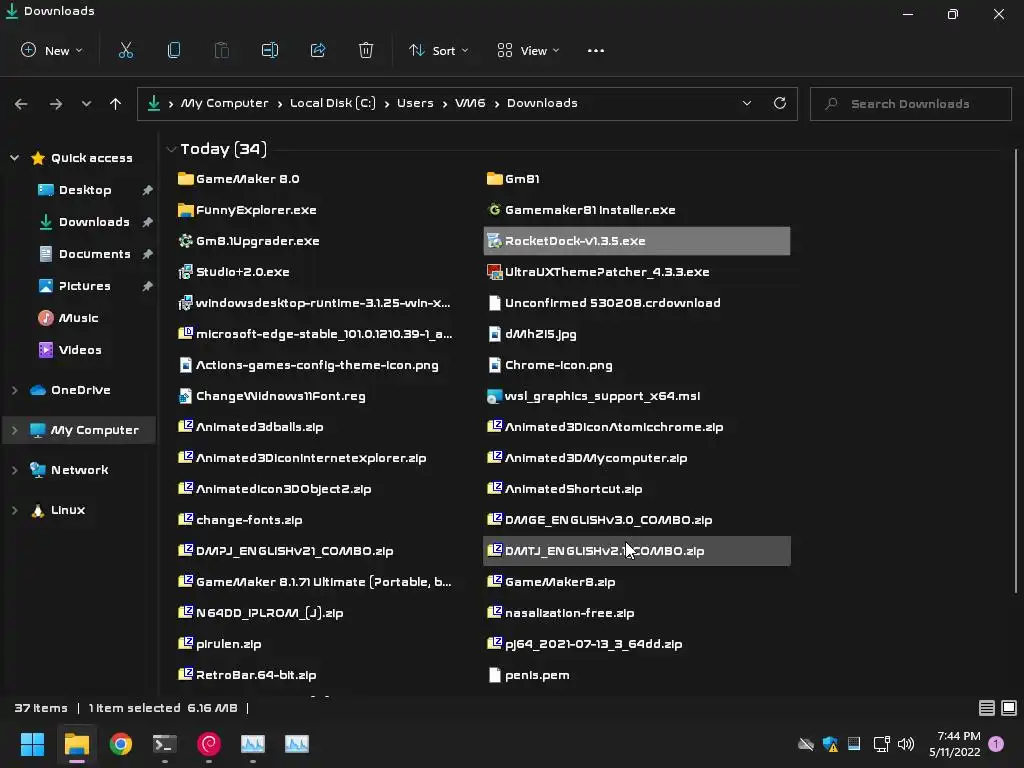Select ChangeWidnows11Font.reg file
The height and width of the screenshot is (768, 1024).
pyautogui.click(x=272, y=396)
